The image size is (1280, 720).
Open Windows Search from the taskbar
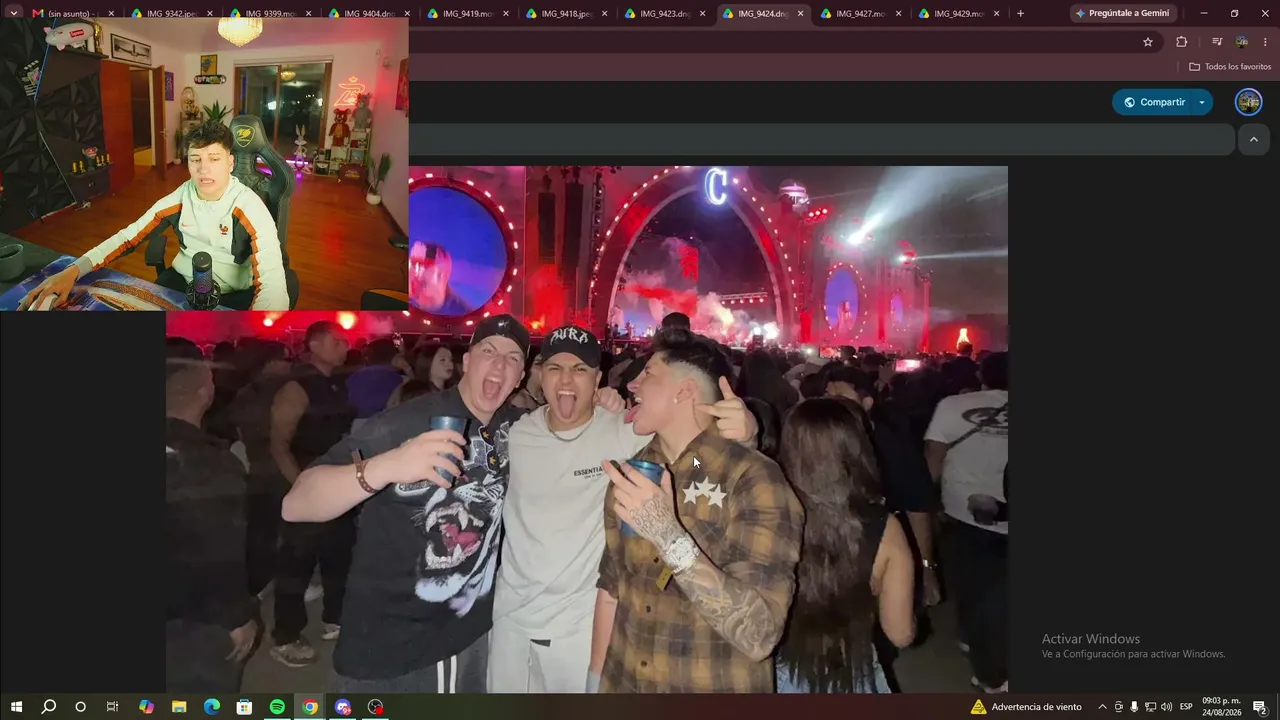tap(48, 707)
